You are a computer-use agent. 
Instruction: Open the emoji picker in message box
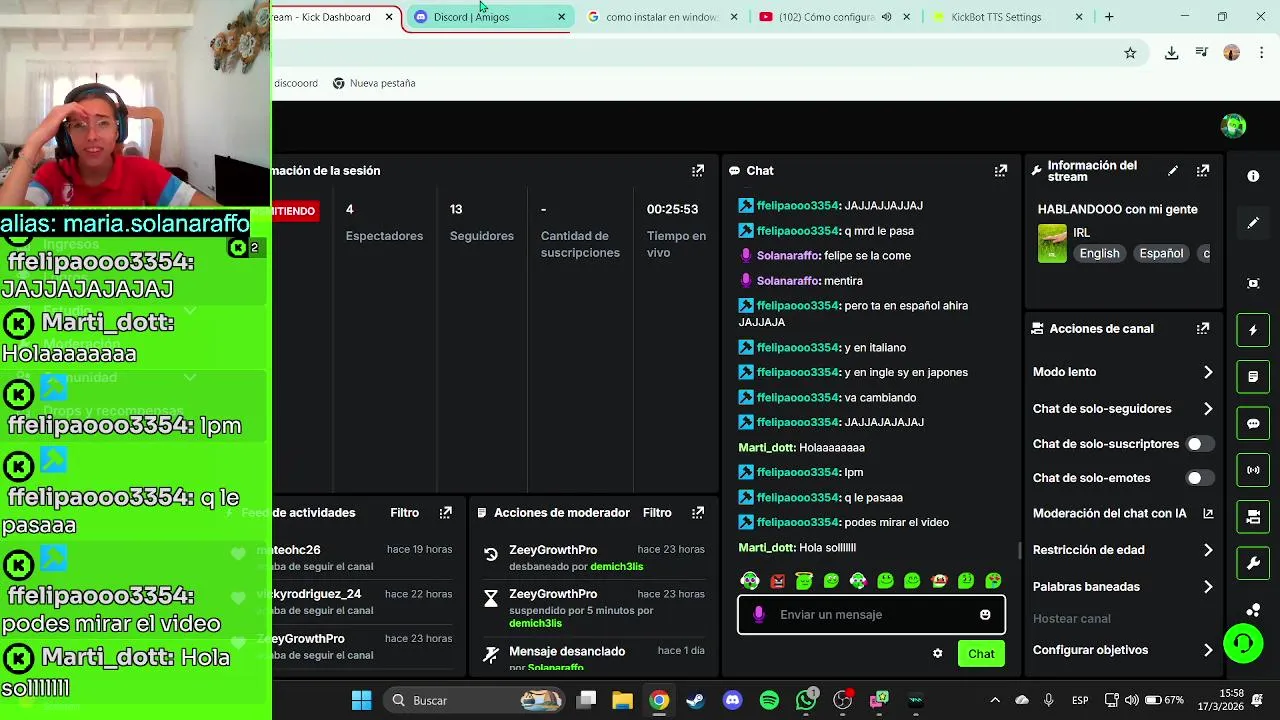tap(985, 615)
